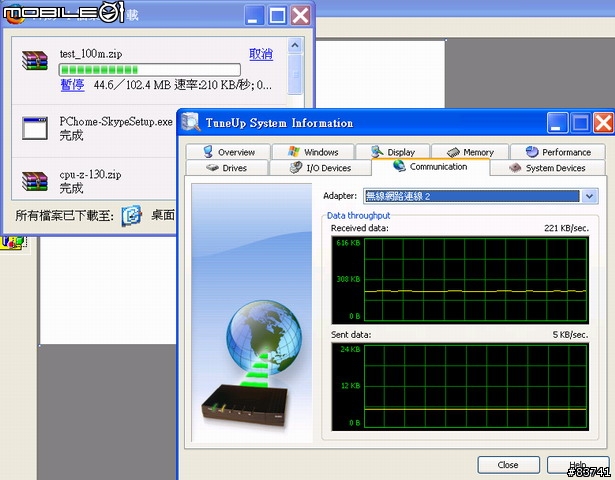Go to the Memory tab
This screenshot has width=615, height=480.
pos(470,152)
